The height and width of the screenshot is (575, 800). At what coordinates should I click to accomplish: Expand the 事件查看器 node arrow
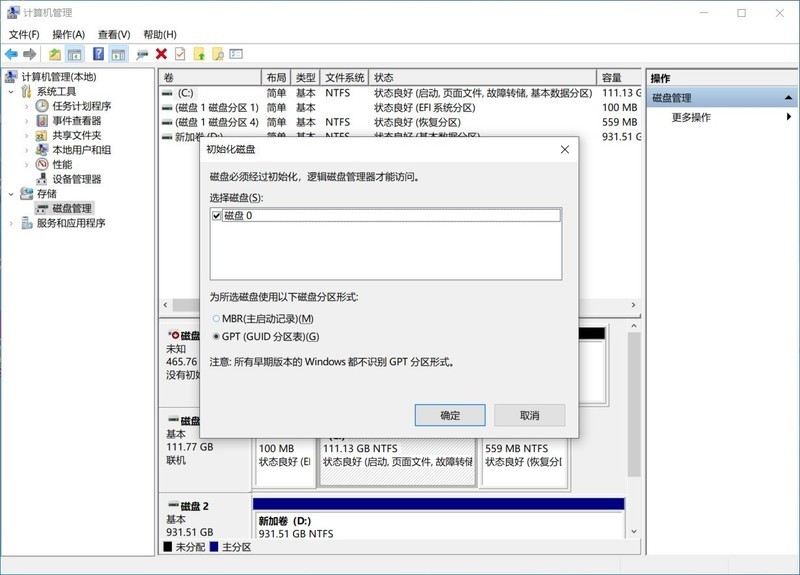[27, 121]
